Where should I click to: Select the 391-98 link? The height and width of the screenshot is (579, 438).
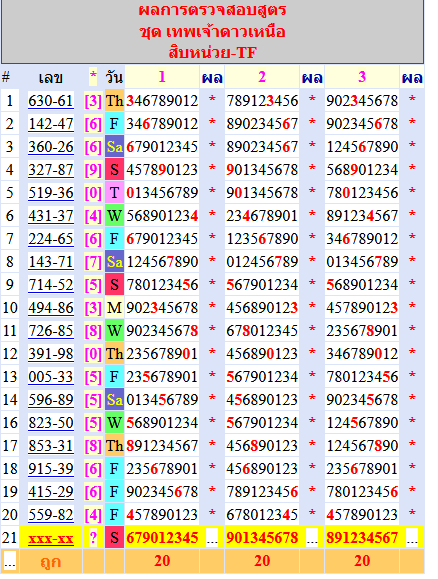pos(51,354)
